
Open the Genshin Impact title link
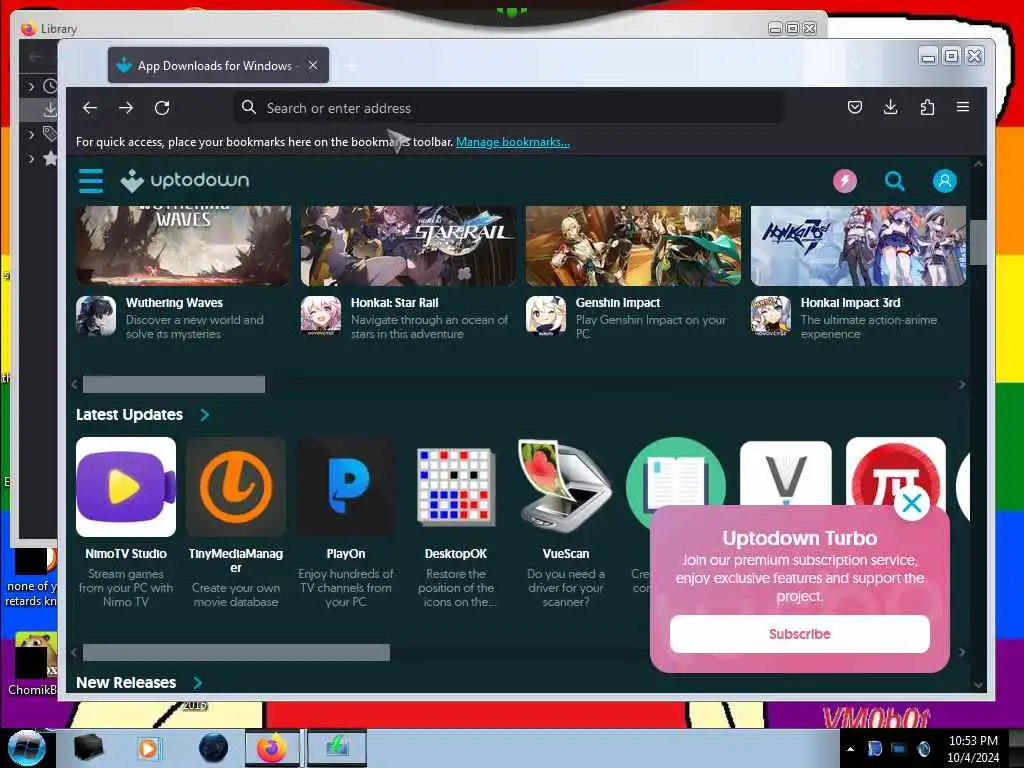point(618,302)
